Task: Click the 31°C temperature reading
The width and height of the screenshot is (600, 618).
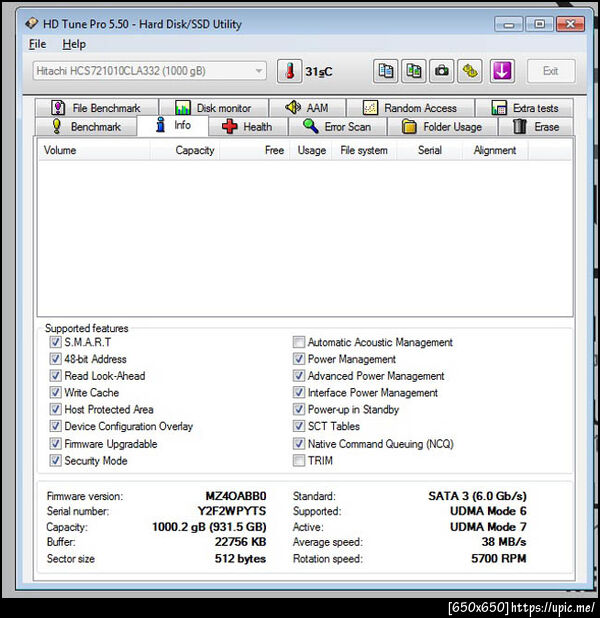Action: pyautogui.click(x=319, y=72)
